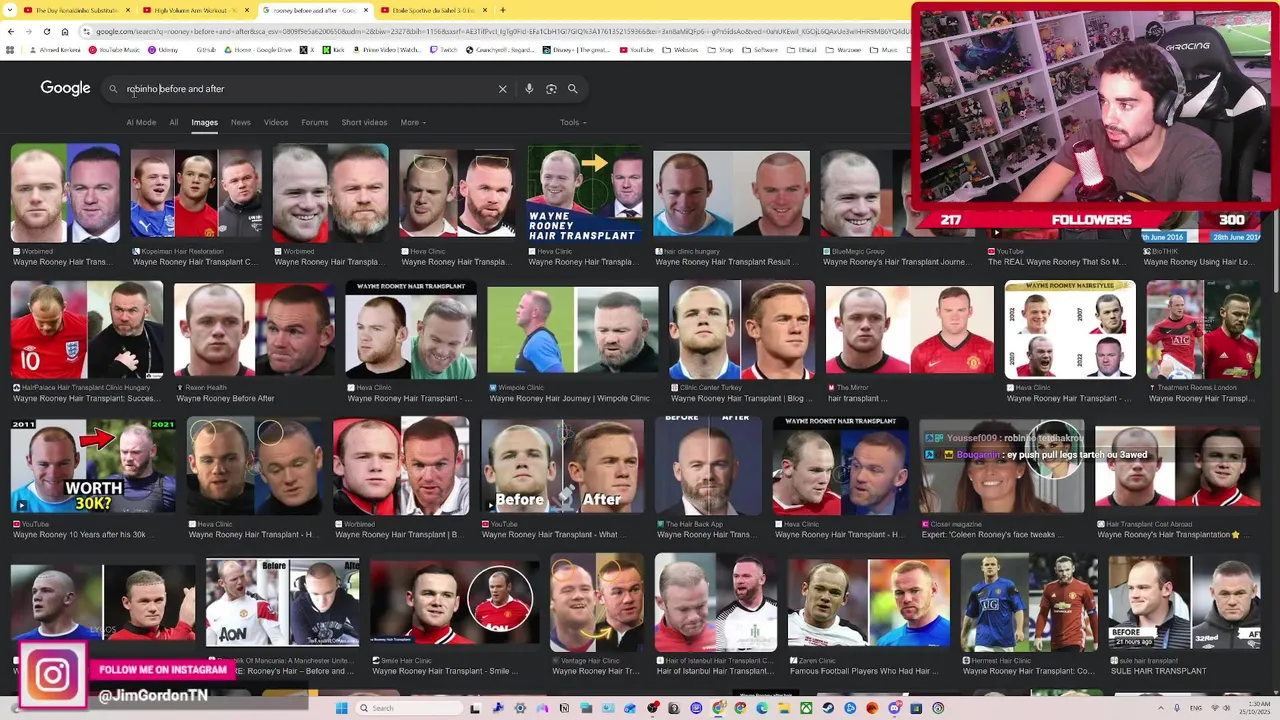Image resolution: width=1280 pixels, height=720 pixels.
Task: Switch to the All results tab
Action: pyautogui.click(x=173, y=122)
